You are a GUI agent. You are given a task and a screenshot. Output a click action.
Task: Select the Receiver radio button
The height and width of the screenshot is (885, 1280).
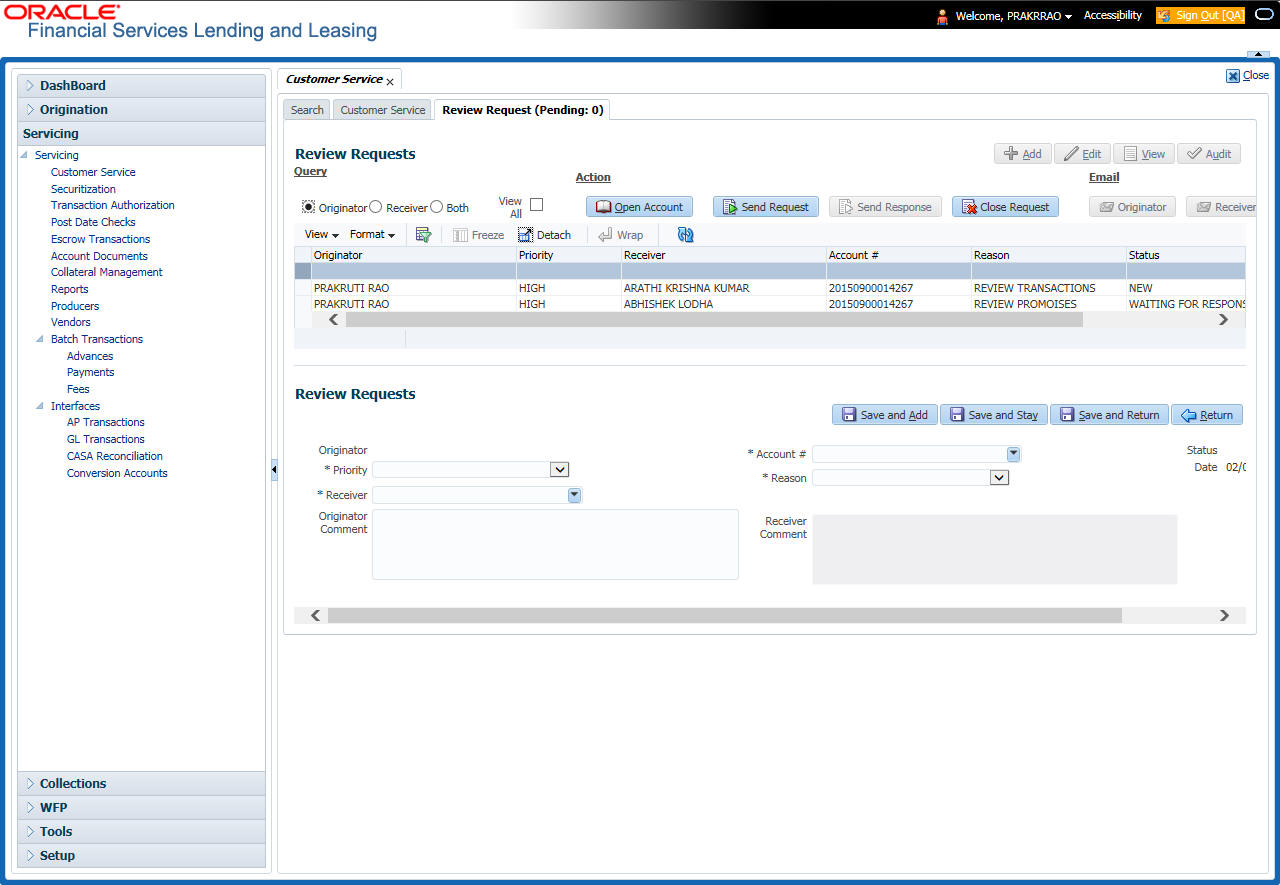376,207
